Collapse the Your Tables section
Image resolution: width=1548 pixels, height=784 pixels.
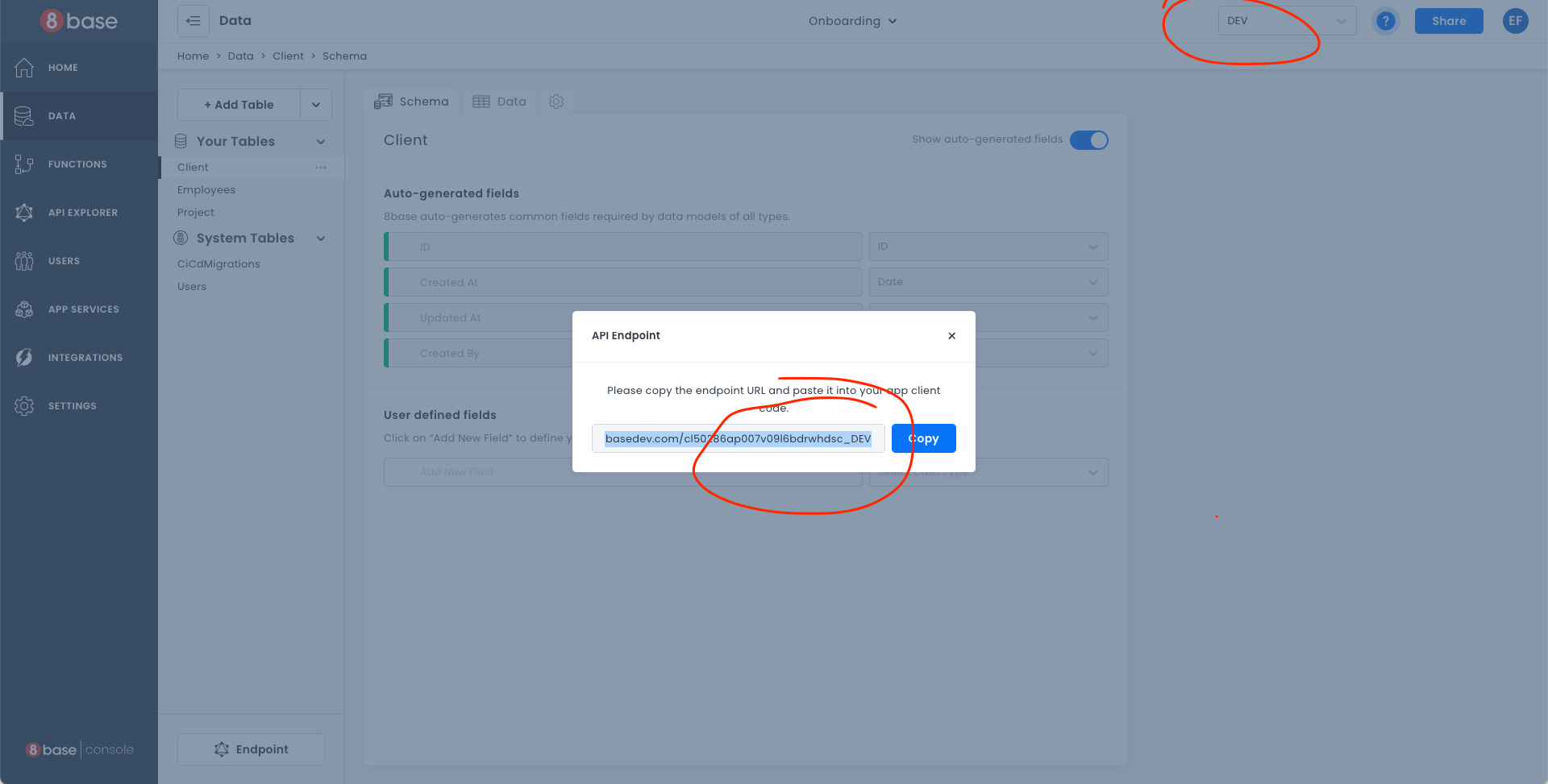pyautogui.click(x=321, y=142)
